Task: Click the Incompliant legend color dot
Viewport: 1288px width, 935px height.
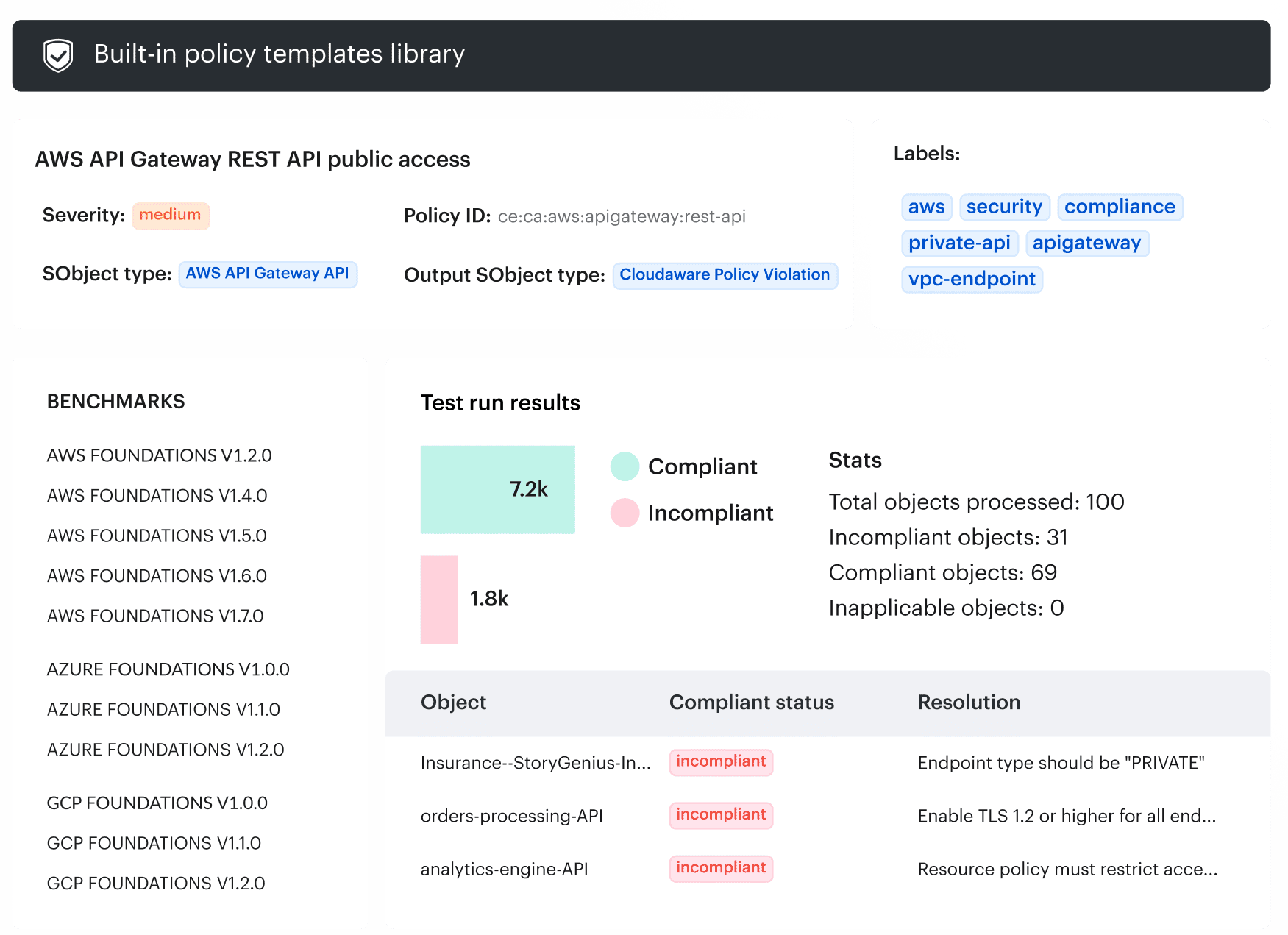Action: click(x=625, y=513)
